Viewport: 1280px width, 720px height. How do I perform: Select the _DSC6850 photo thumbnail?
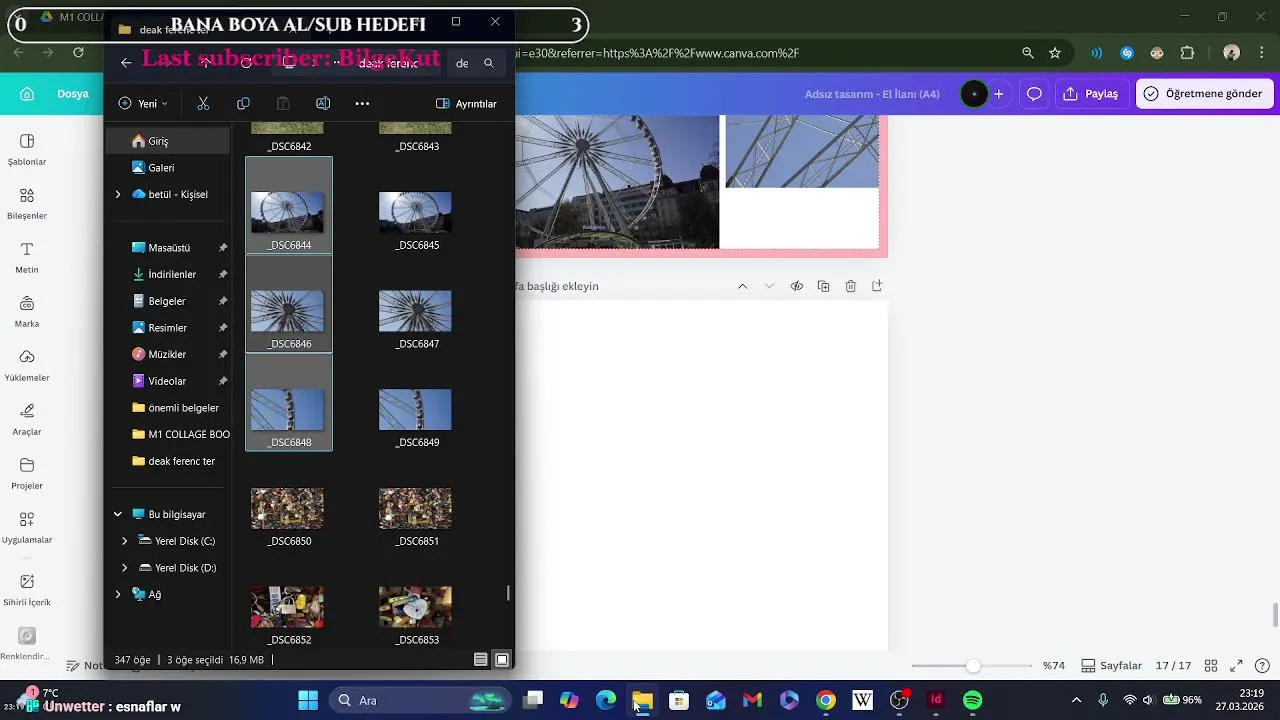click(287, 508)
